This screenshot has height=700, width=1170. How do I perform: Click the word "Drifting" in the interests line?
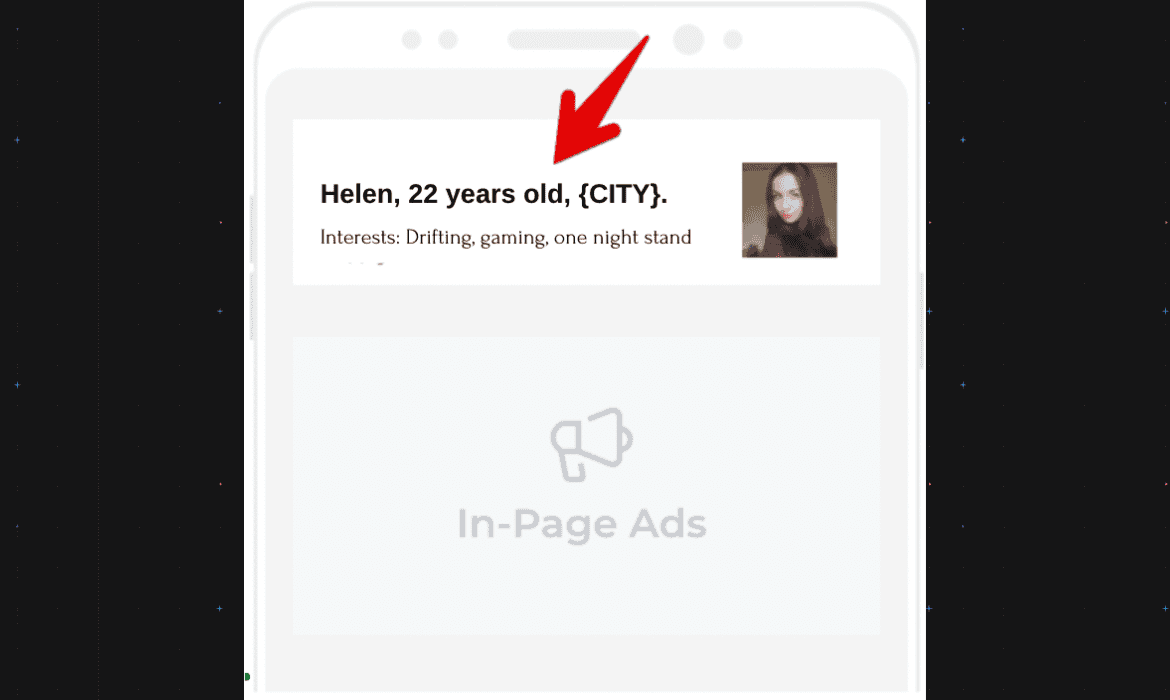pos(439,238)
